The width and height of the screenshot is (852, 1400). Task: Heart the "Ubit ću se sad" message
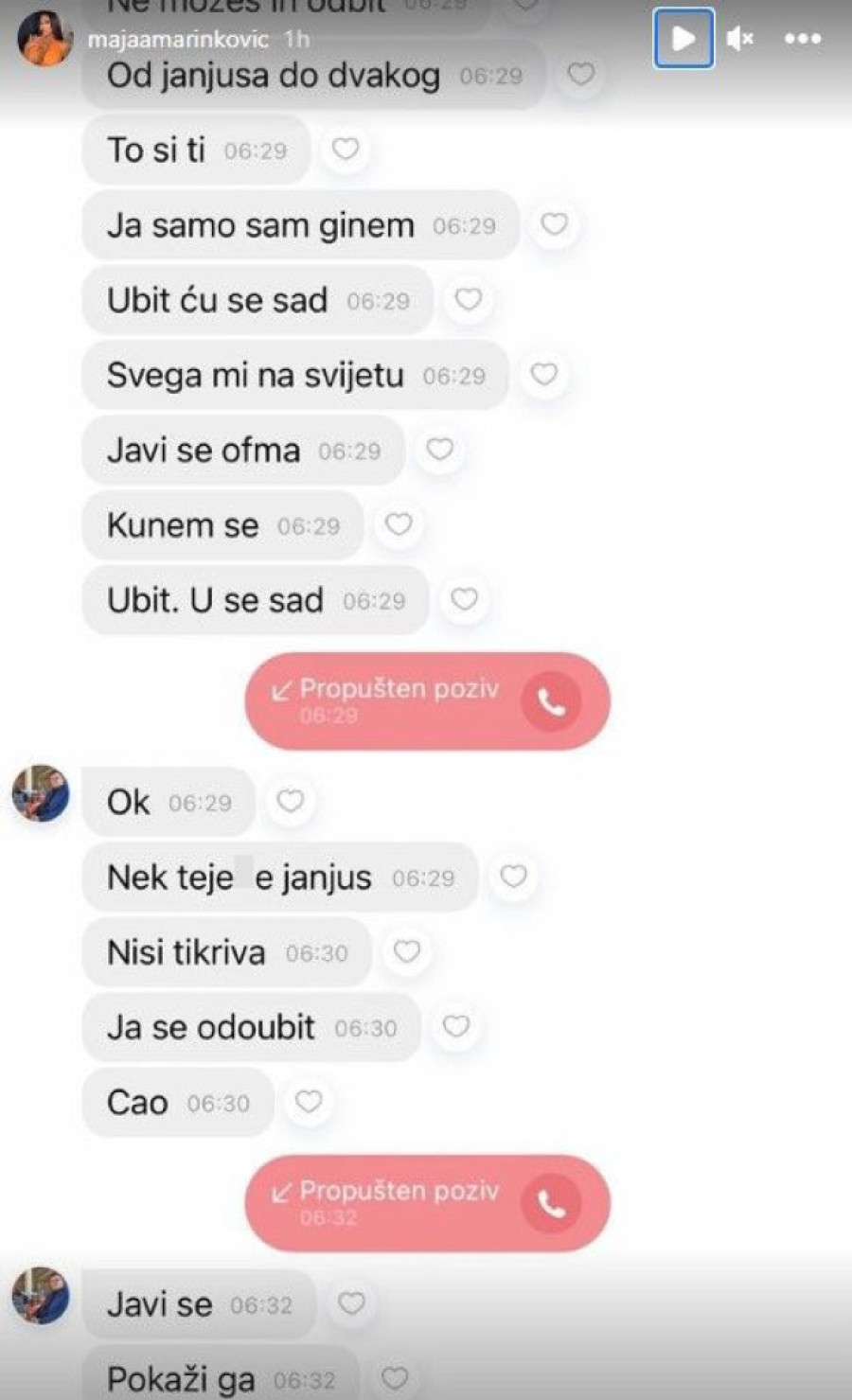click(468, 300)
